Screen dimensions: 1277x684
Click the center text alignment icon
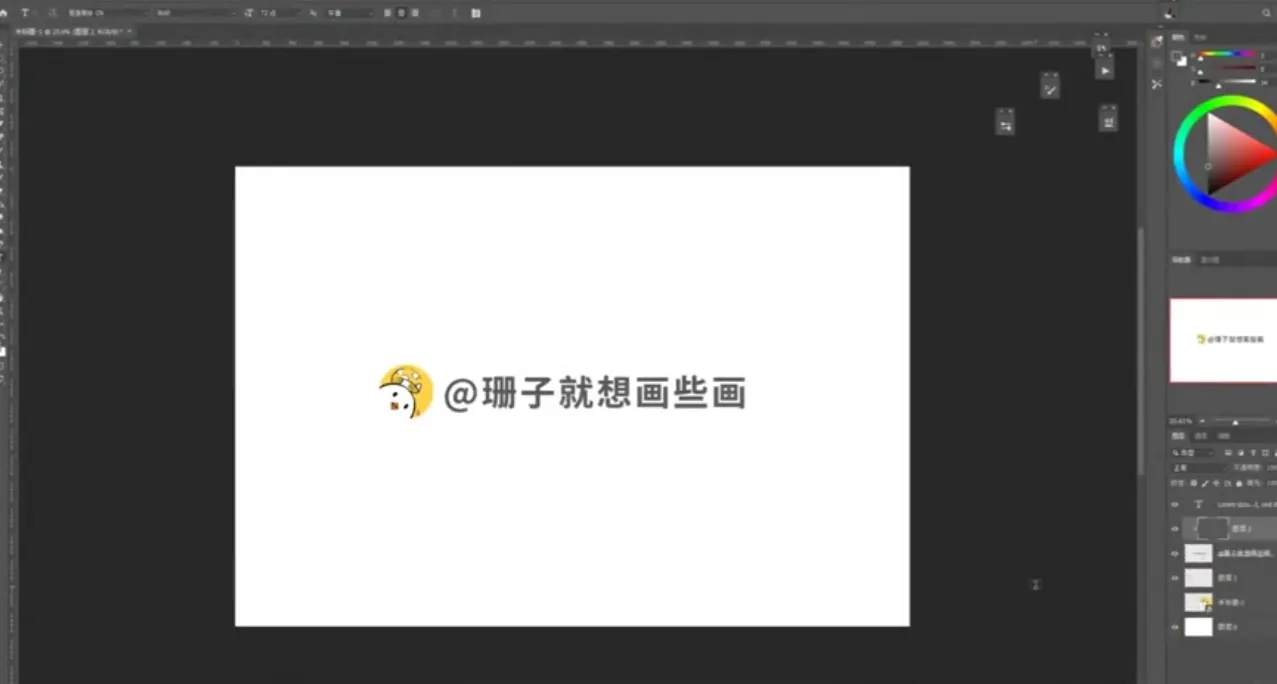(402, 12)
